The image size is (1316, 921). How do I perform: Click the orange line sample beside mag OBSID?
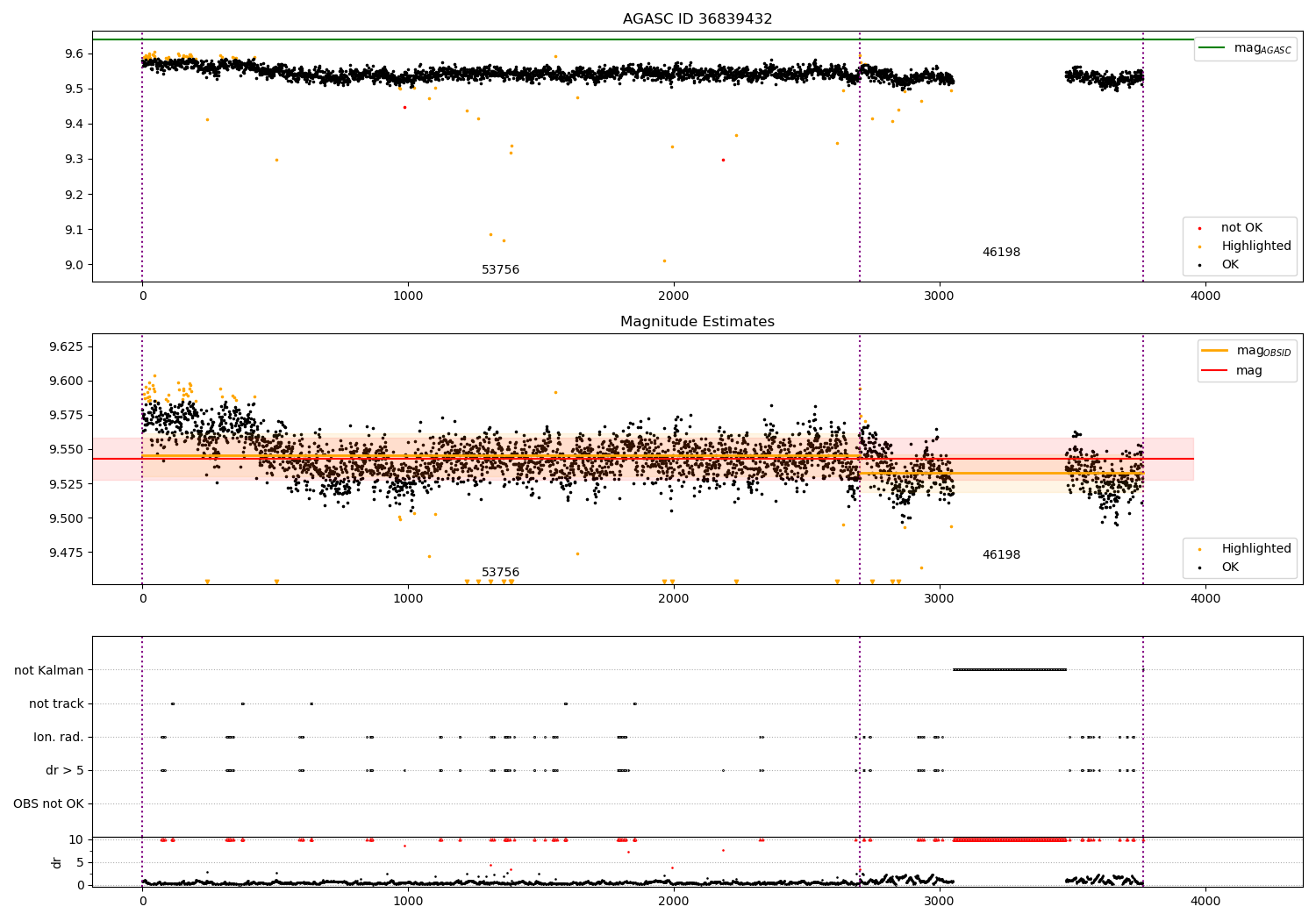click(1215, 351)
